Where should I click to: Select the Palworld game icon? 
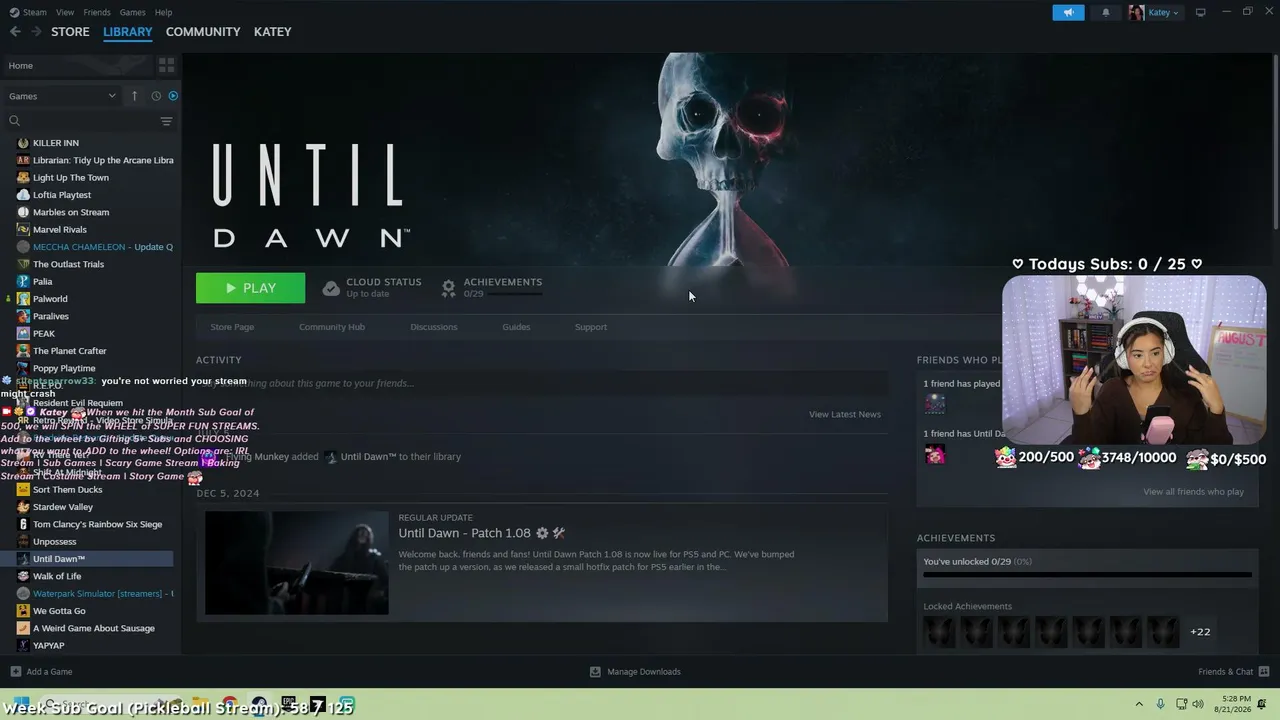tap(23, 299)
